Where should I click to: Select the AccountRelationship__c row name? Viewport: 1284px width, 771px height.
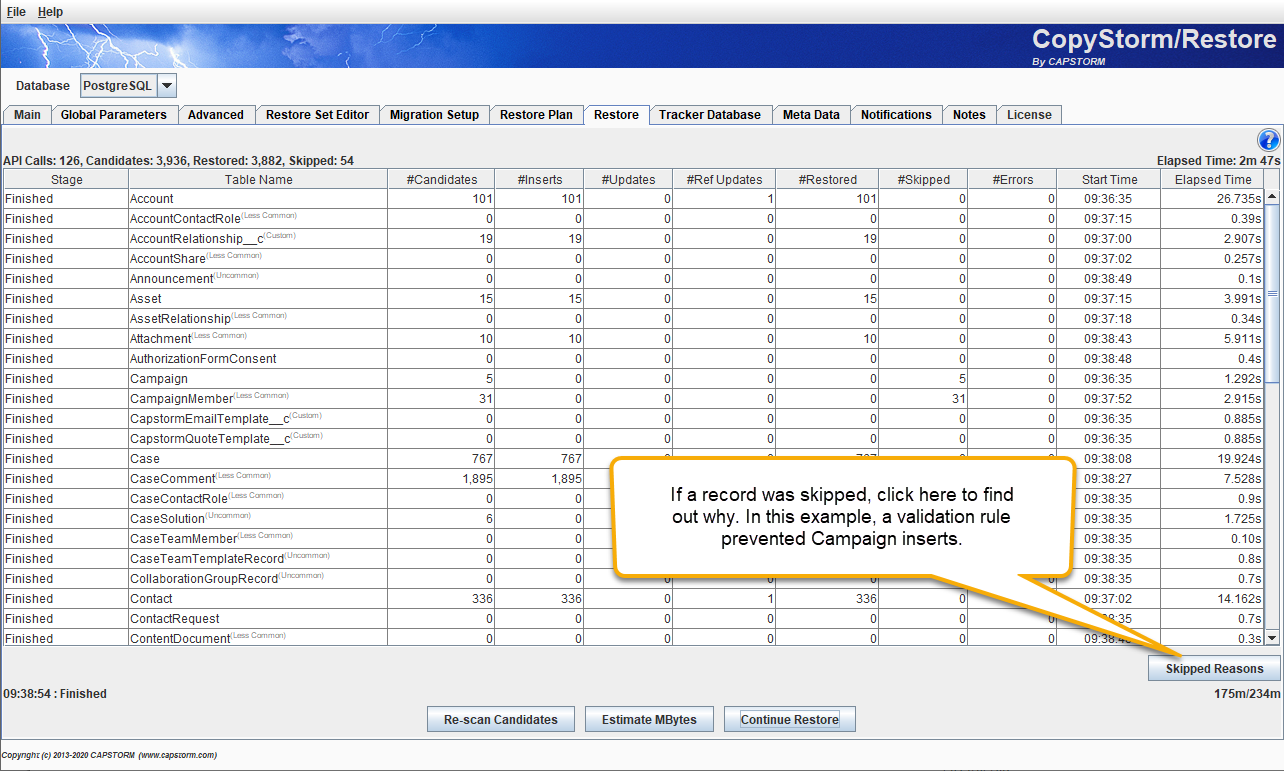click(196, 239)
